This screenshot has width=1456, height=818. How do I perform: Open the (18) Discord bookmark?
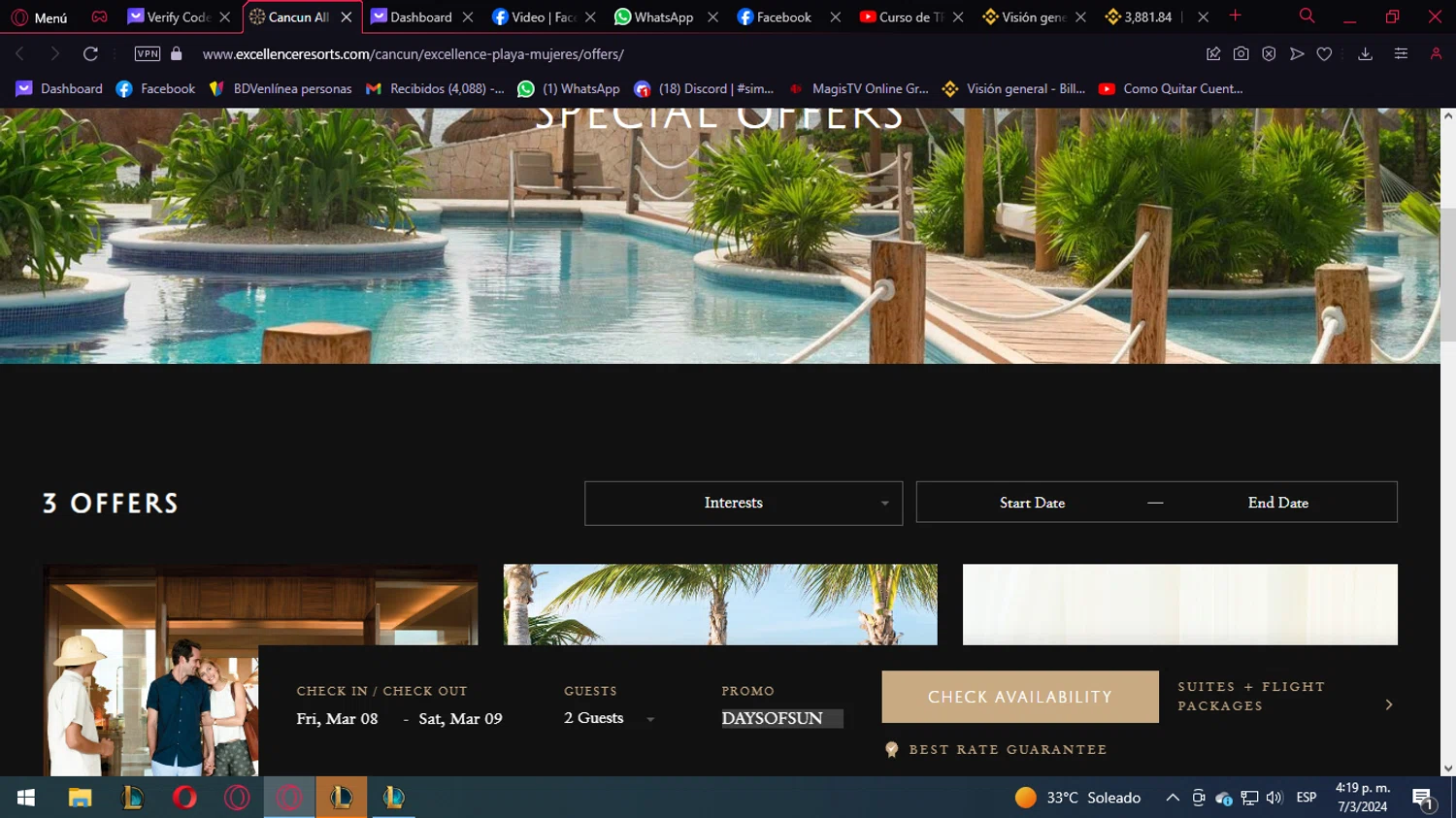pyautogui.click(x=704, y=89)
